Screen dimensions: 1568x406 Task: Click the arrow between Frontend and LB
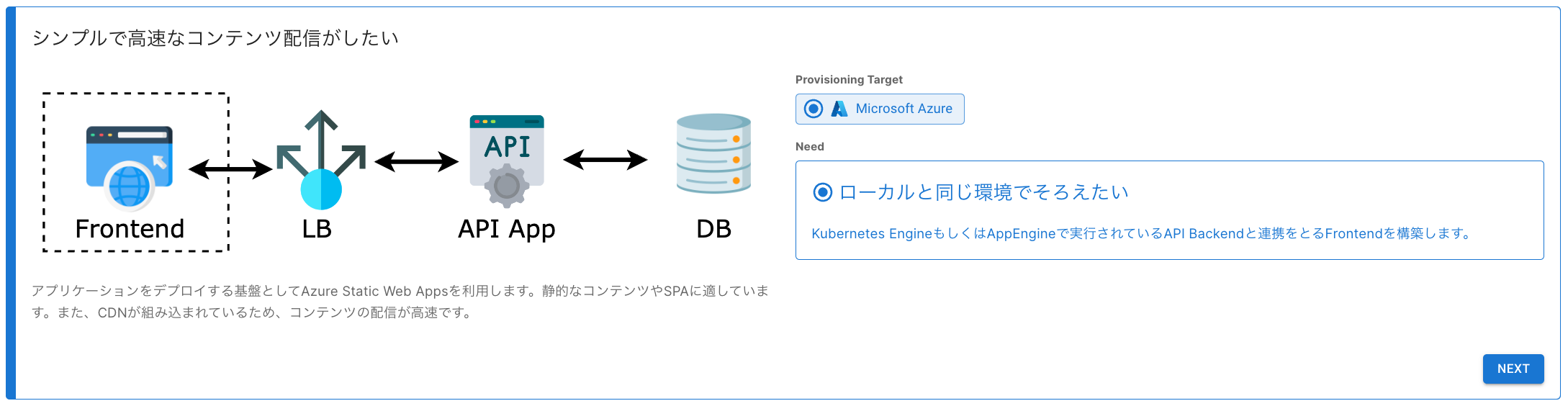(x=230, y=169)
